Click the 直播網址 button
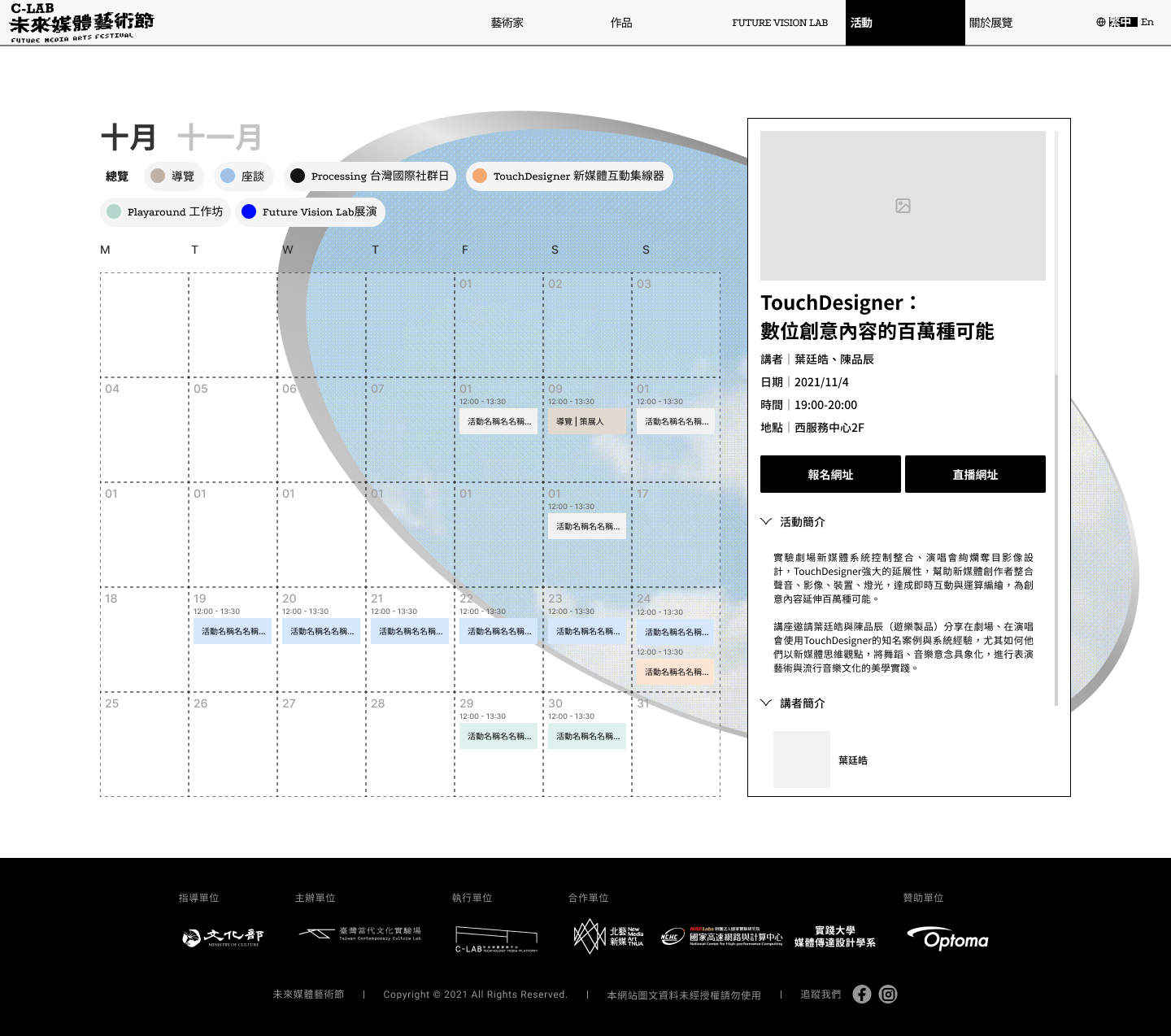Image resolution: width=1171 pixels, height=1036 pixels. (975, 474)
